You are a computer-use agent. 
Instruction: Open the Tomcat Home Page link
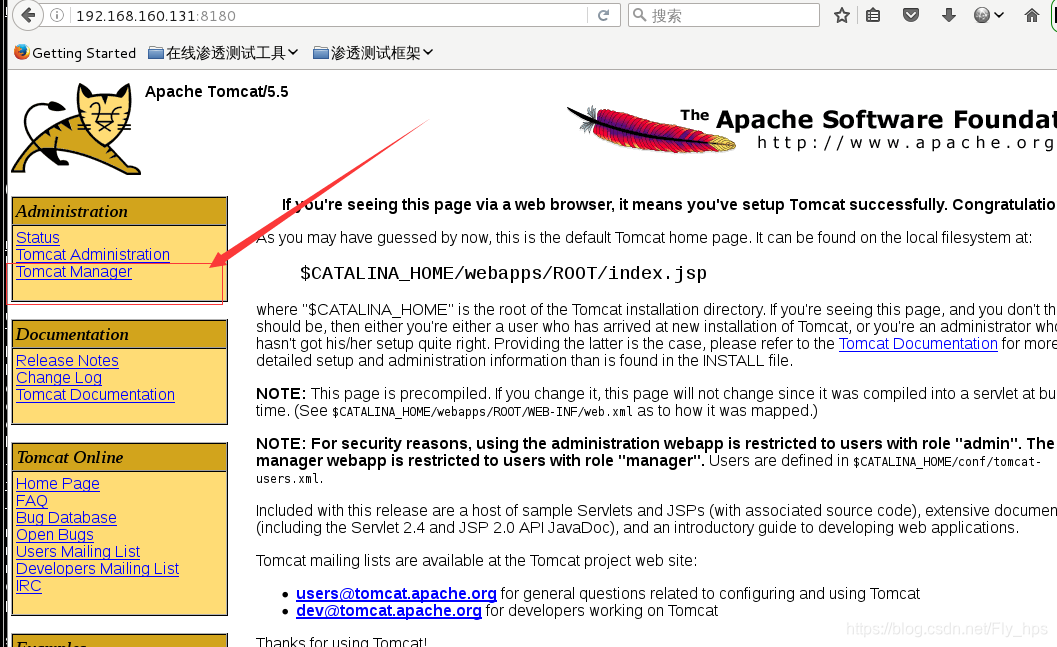click(58, 483)
